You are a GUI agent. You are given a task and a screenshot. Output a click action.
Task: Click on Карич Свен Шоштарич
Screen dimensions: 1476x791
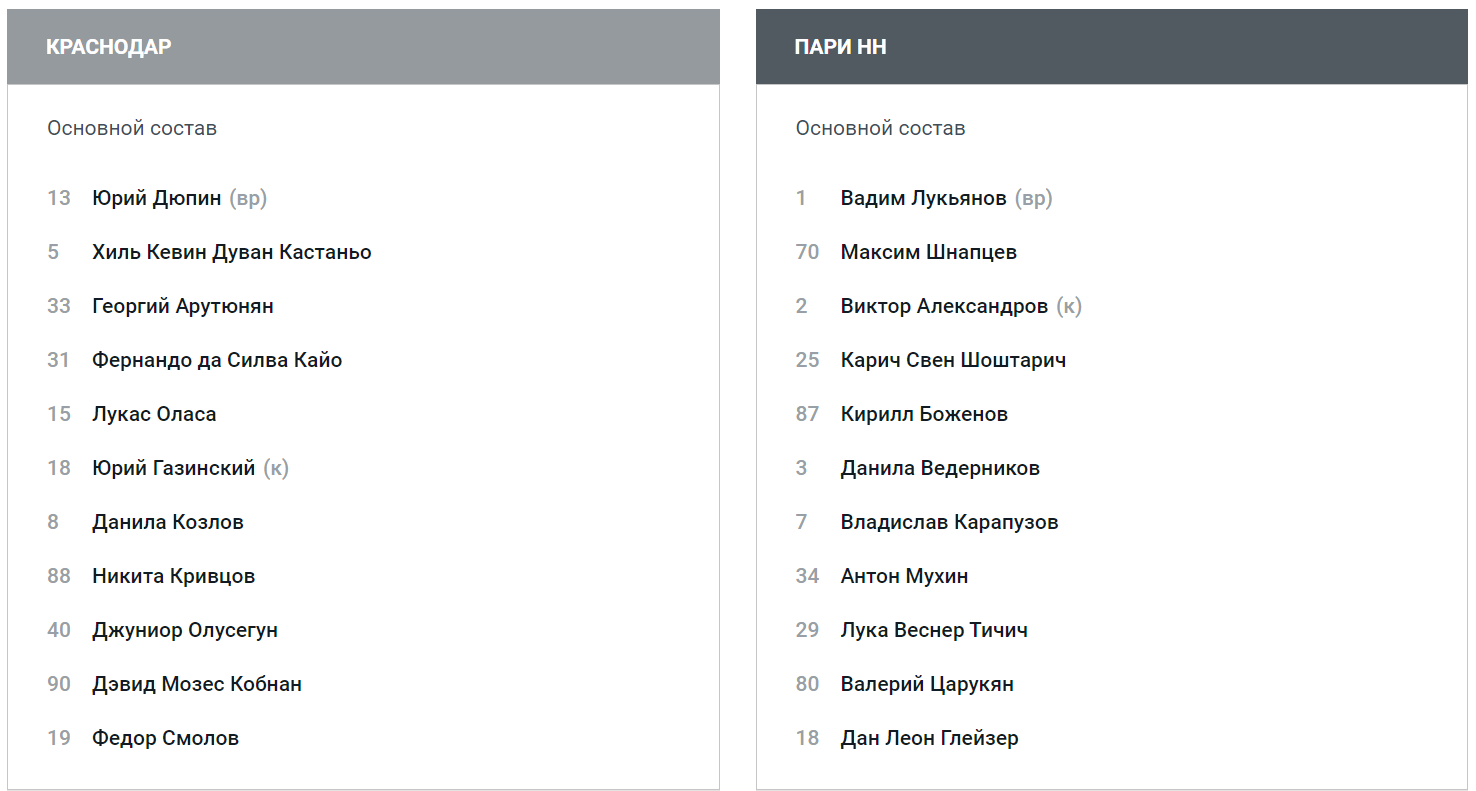pos(953,360)
